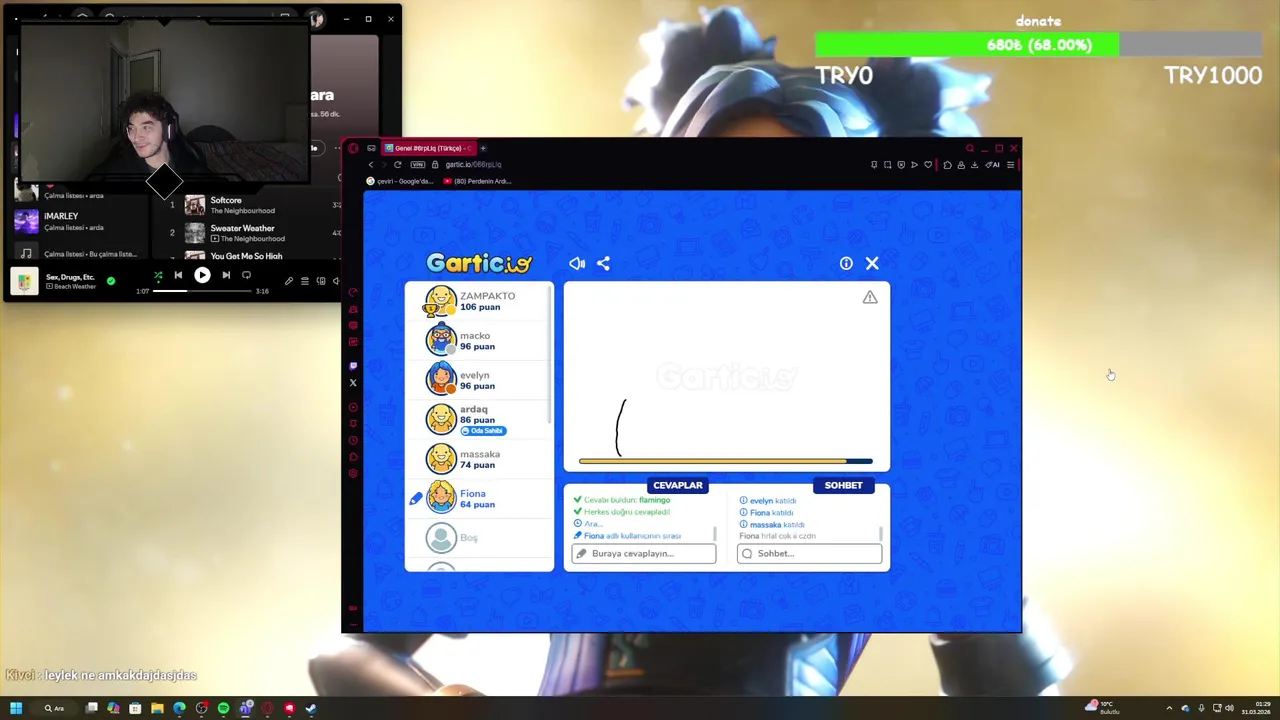Click the report warning triangle on canvas
Screen dimensions: 1280x720
(870, 297)
